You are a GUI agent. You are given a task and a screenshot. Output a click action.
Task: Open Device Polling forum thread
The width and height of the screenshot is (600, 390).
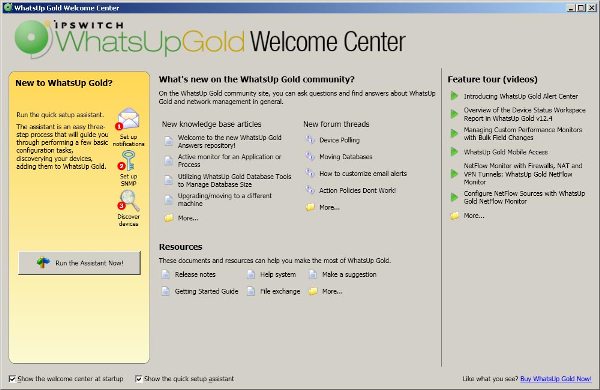tap(339, 140)
